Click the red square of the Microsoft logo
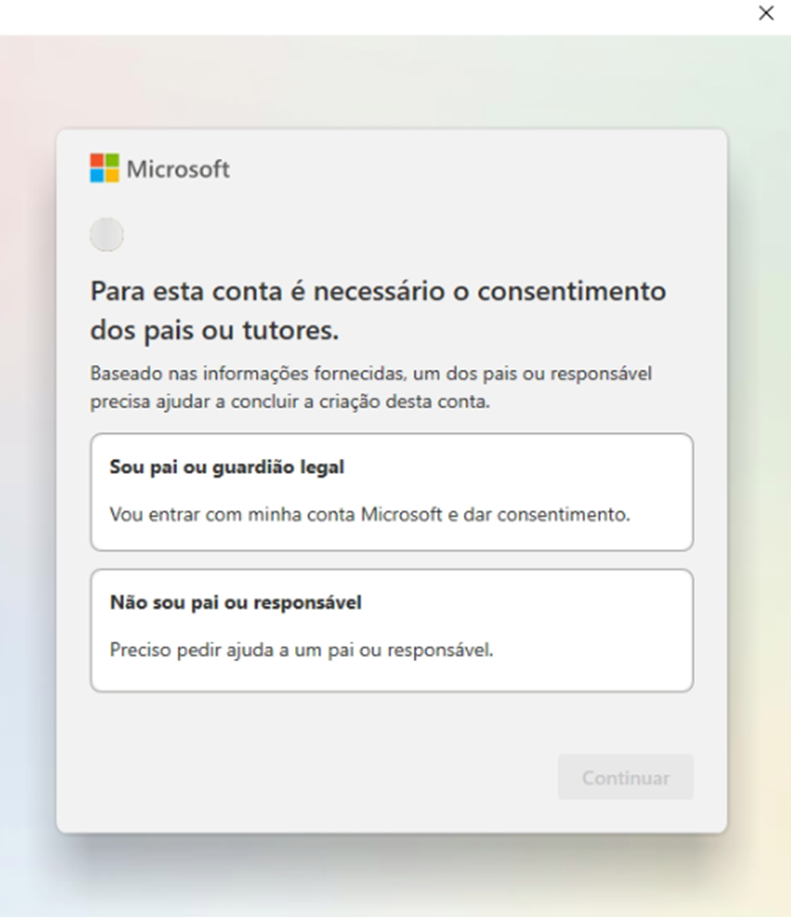The height and width of the screenshot is (917, 791). pyautogui.click(x=97, y=160)
